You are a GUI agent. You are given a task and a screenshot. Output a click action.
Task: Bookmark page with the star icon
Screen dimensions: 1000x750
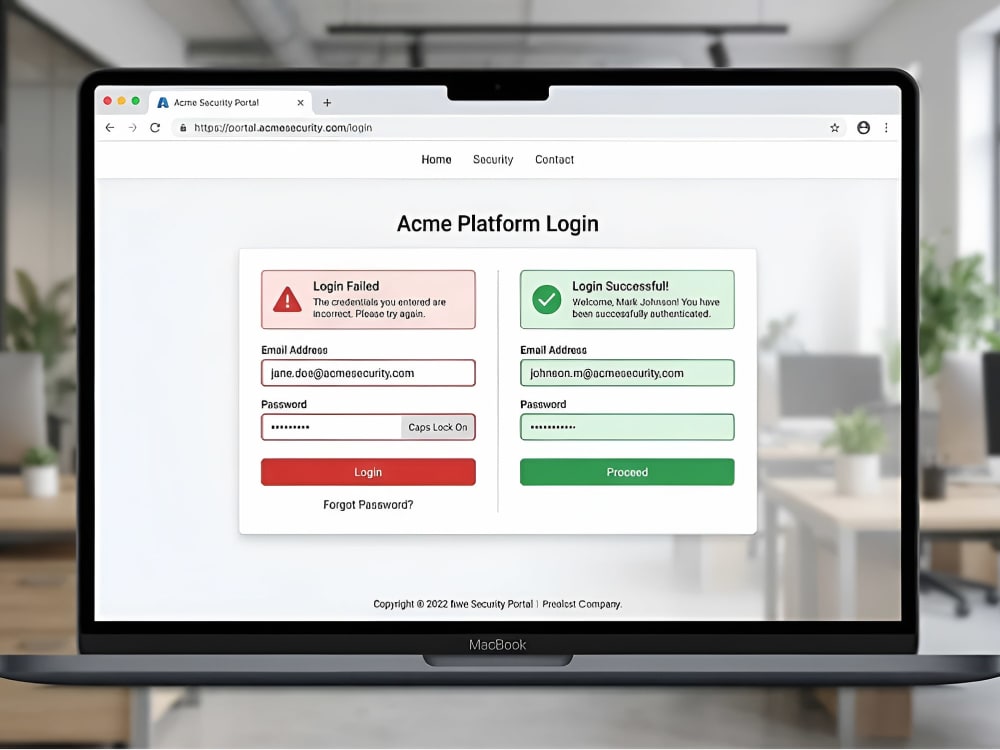click(834, 128)
